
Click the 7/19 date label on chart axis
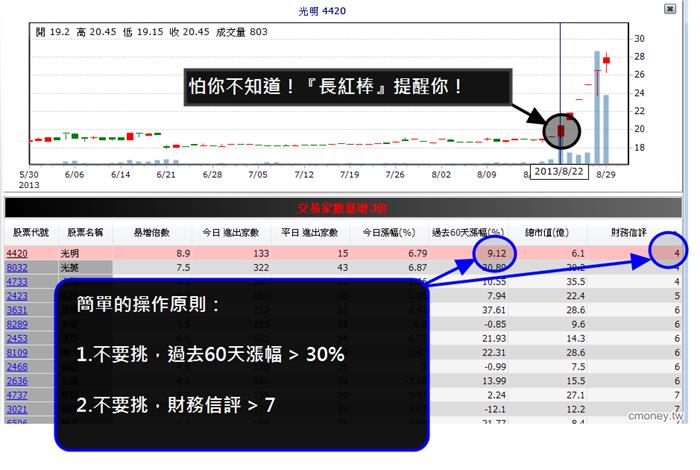pos(350,175)
